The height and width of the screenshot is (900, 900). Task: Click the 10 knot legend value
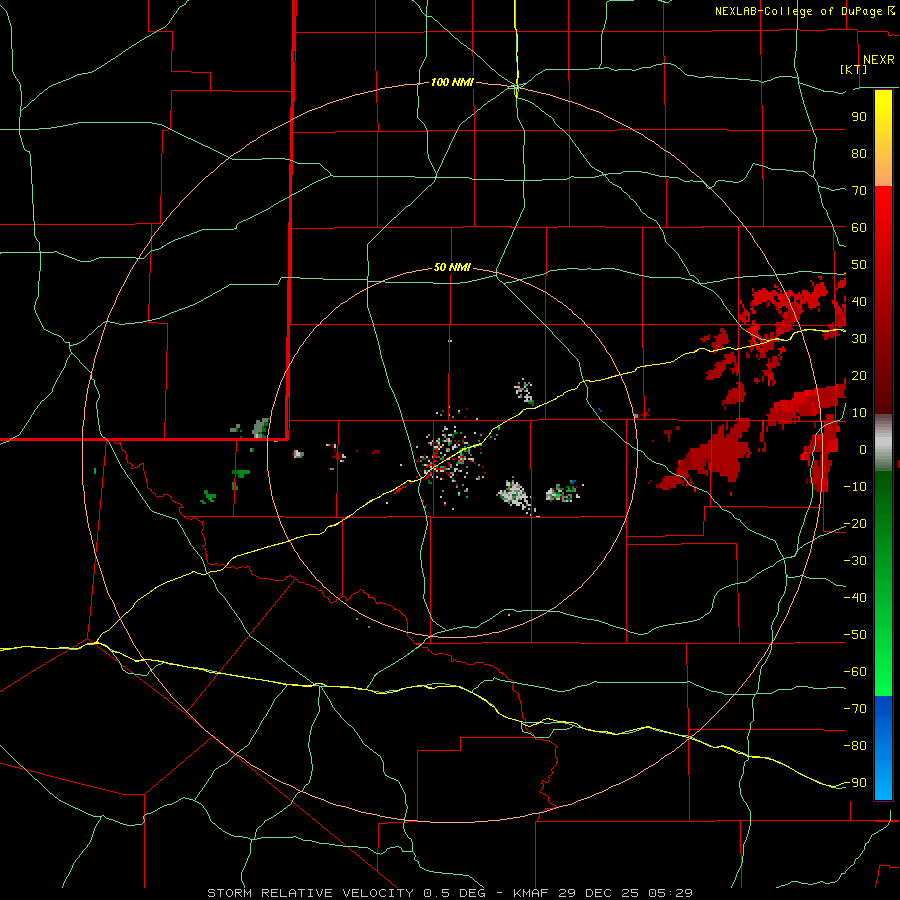859,413
